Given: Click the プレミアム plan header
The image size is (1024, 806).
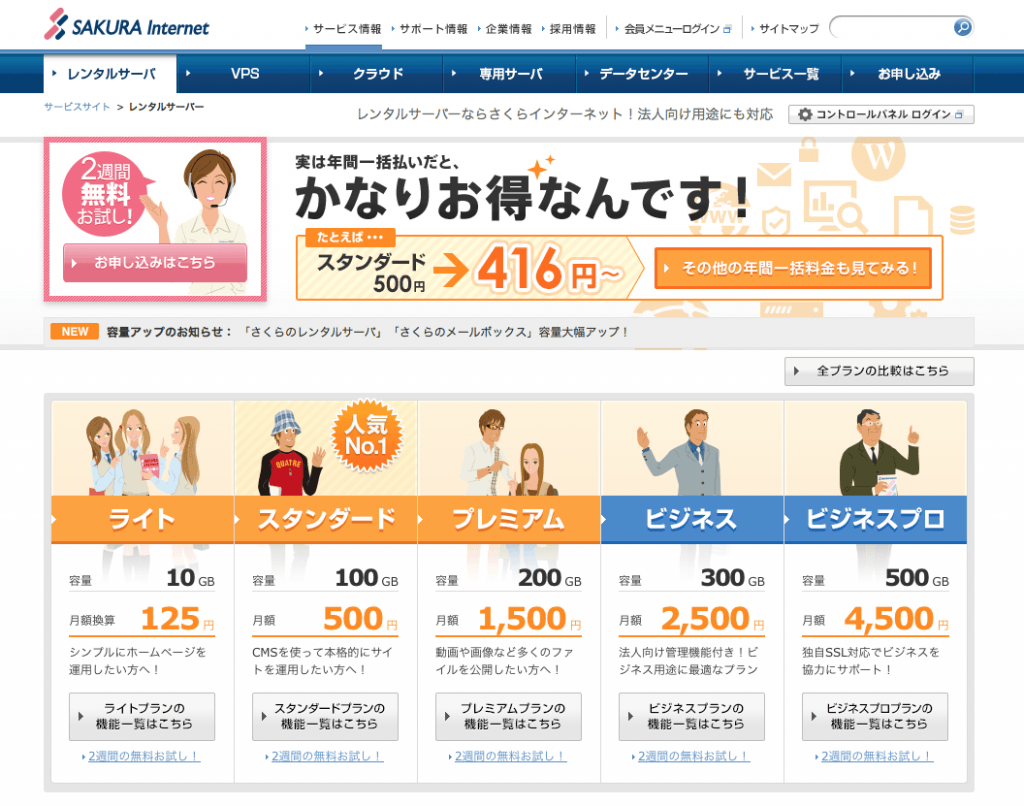Looking at the screenshot, I should tap(509, 519).
